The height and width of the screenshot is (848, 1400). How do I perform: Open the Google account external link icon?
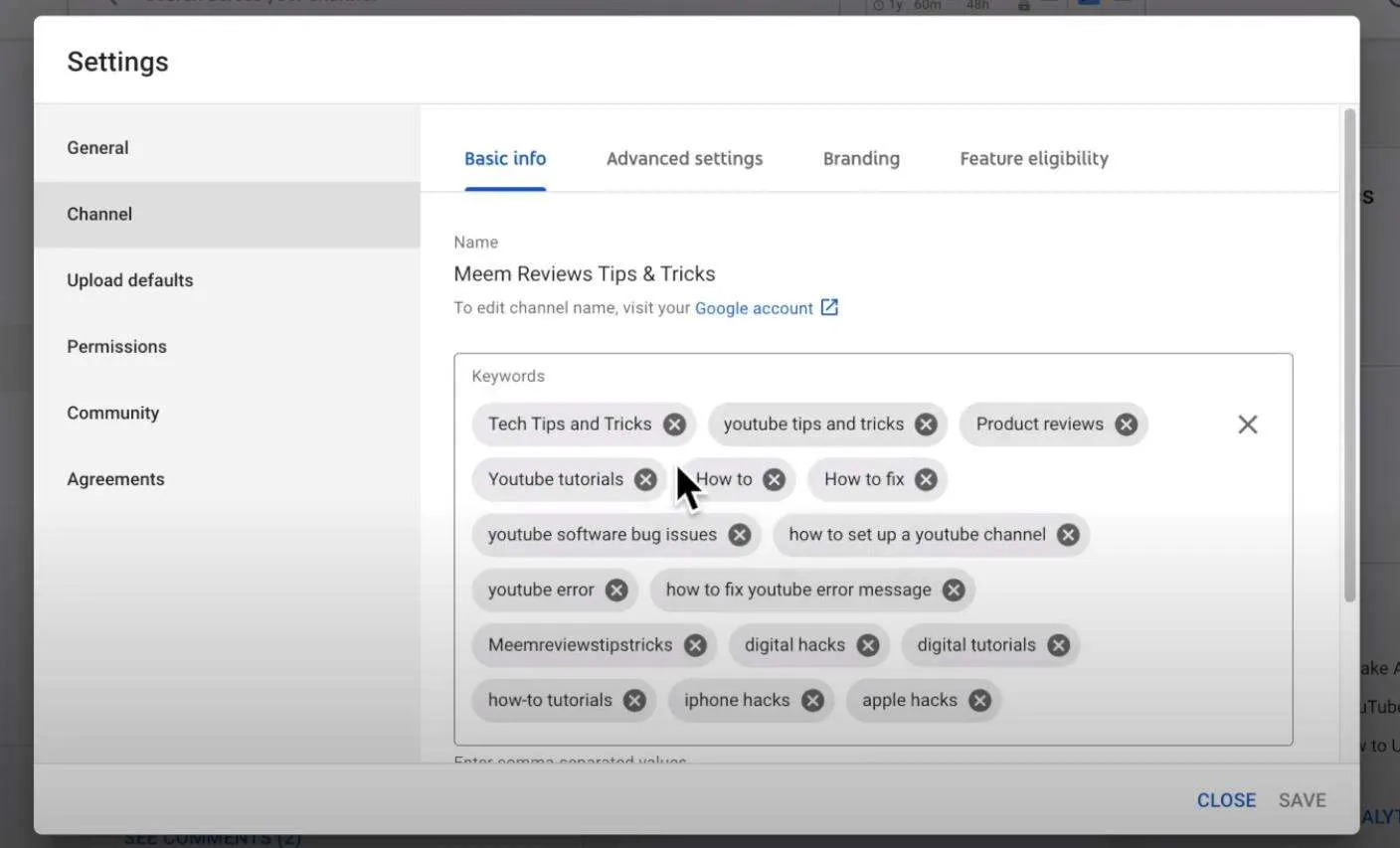[829, 308]
